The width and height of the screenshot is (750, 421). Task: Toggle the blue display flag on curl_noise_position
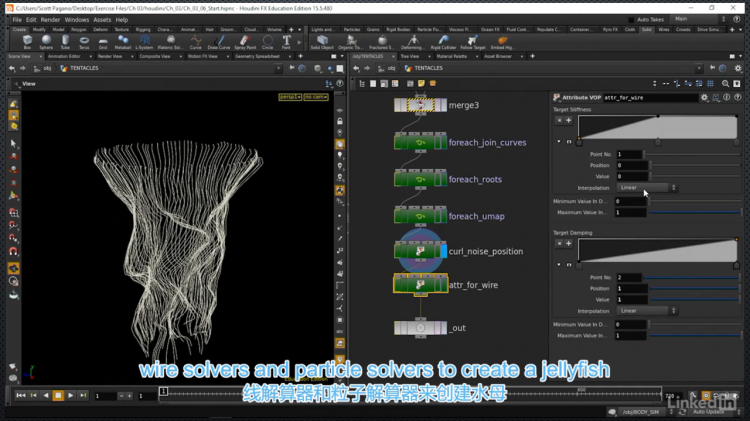(x=443, y=251)
